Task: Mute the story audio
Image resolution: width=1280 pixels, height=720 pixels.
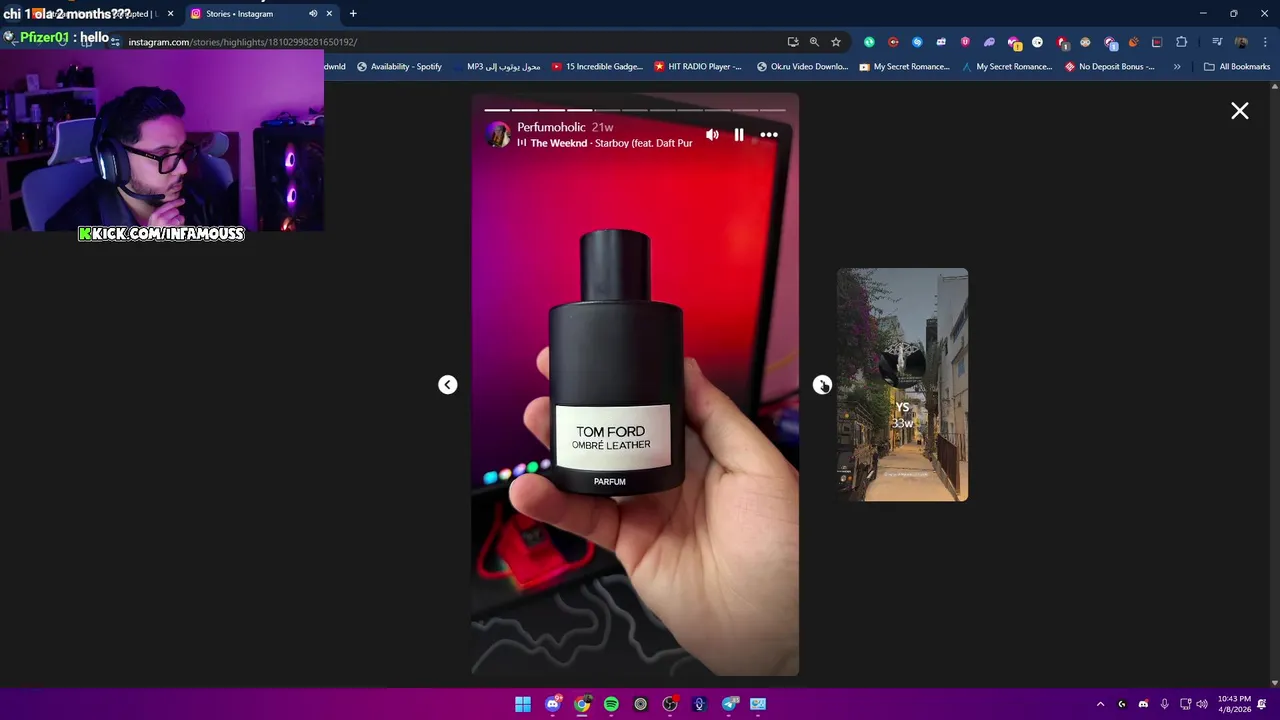Action: click(712, 135)
